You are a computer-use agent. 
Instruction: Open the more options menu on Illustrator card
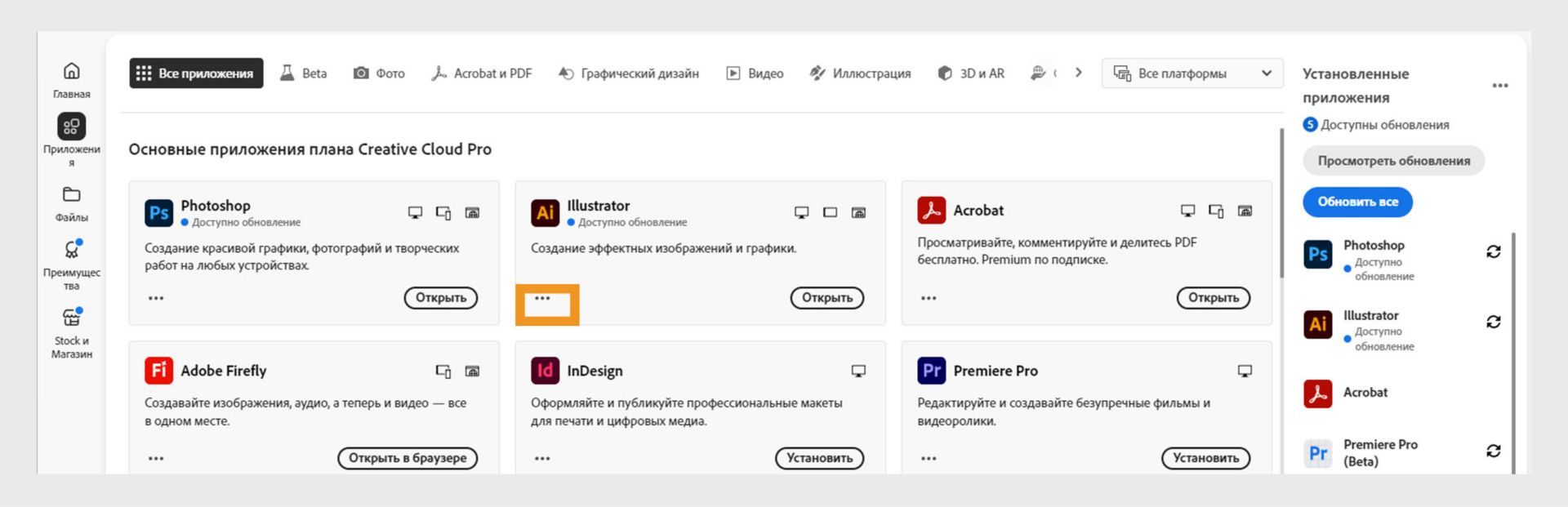tap(542, 298)
